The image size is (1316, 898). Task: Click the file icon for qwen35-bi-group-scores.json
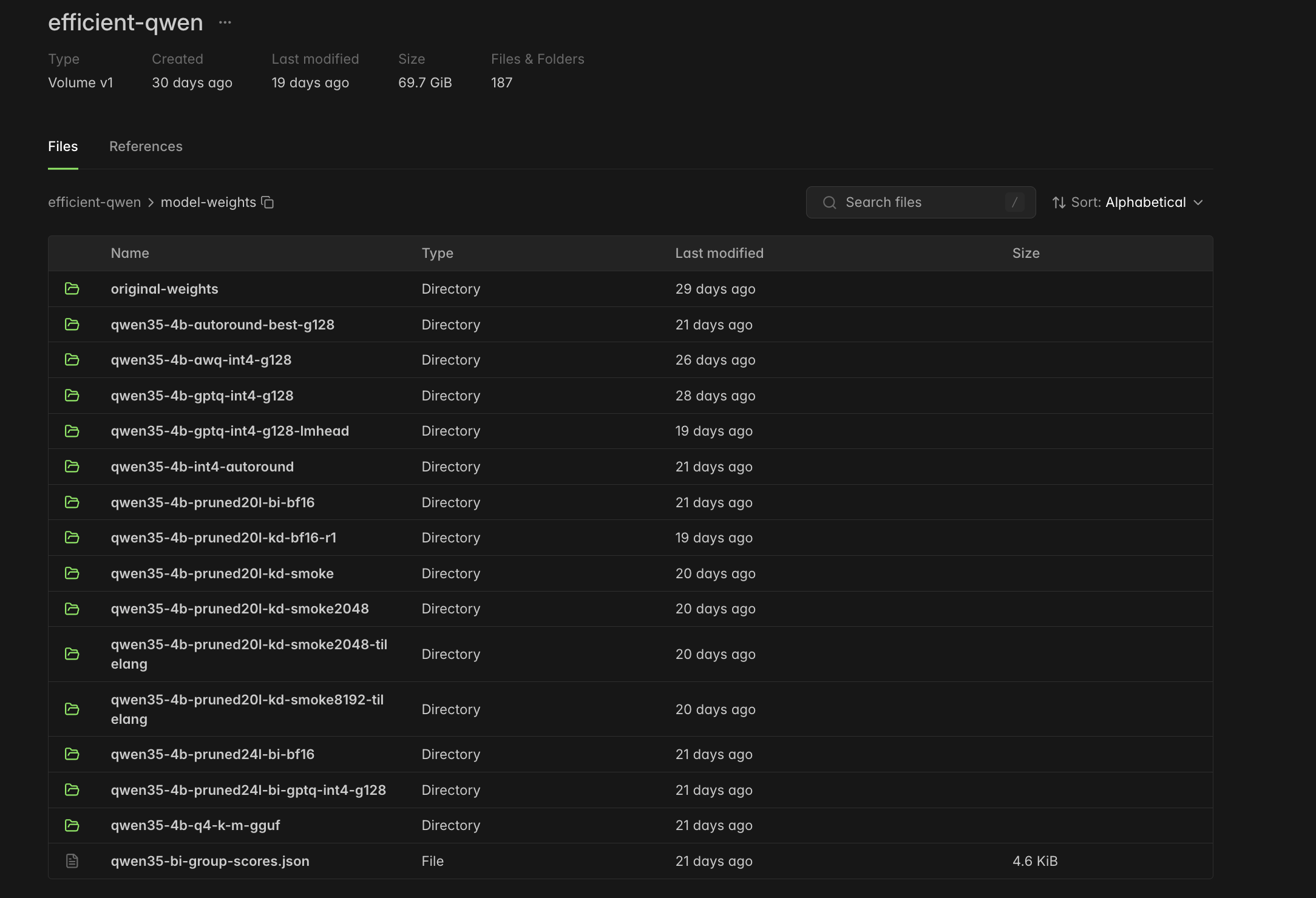[72, 861]
